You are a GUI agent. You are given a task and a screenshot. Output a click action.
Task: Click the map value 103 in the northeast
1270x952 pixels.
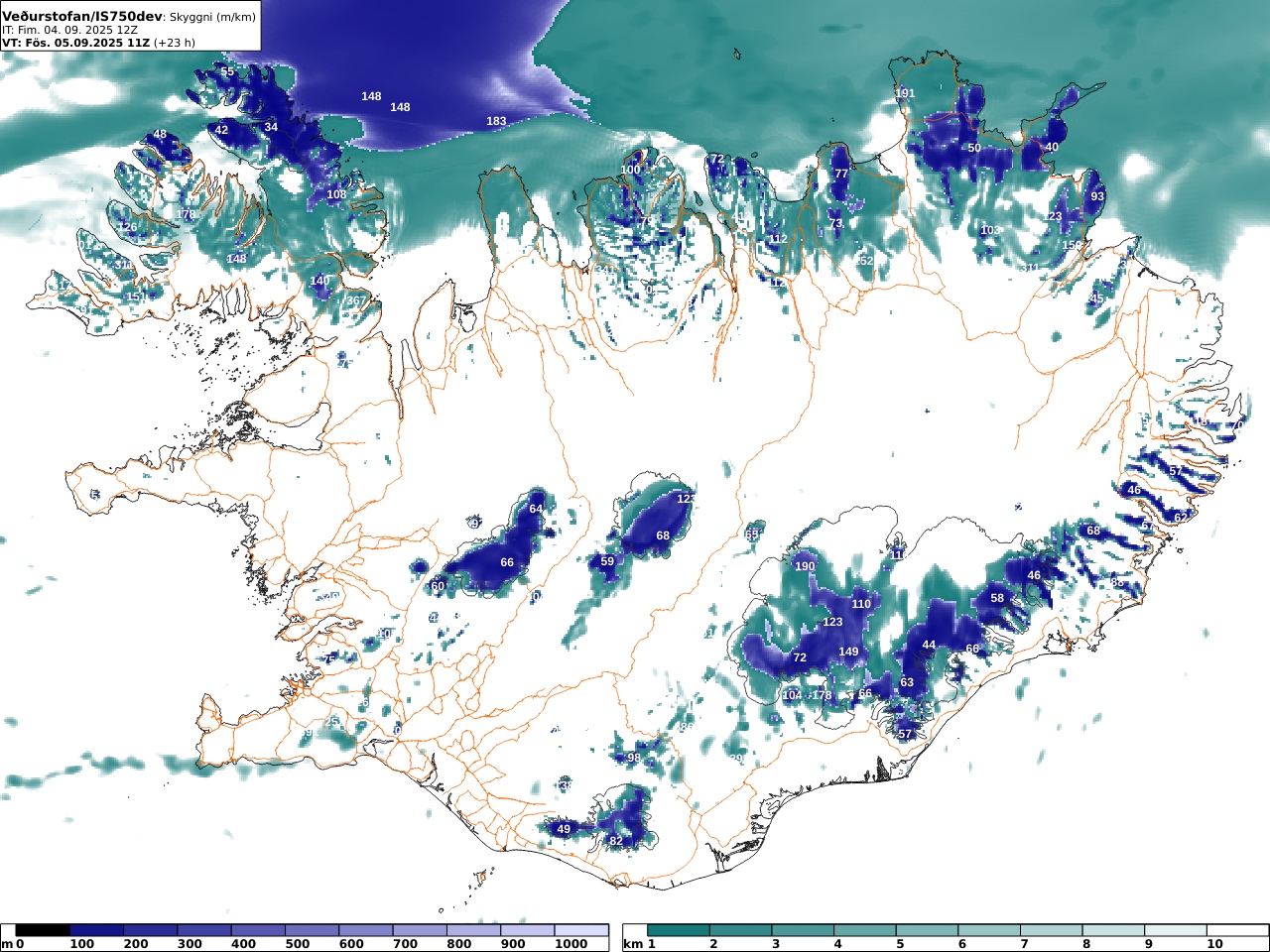[990, 230]
